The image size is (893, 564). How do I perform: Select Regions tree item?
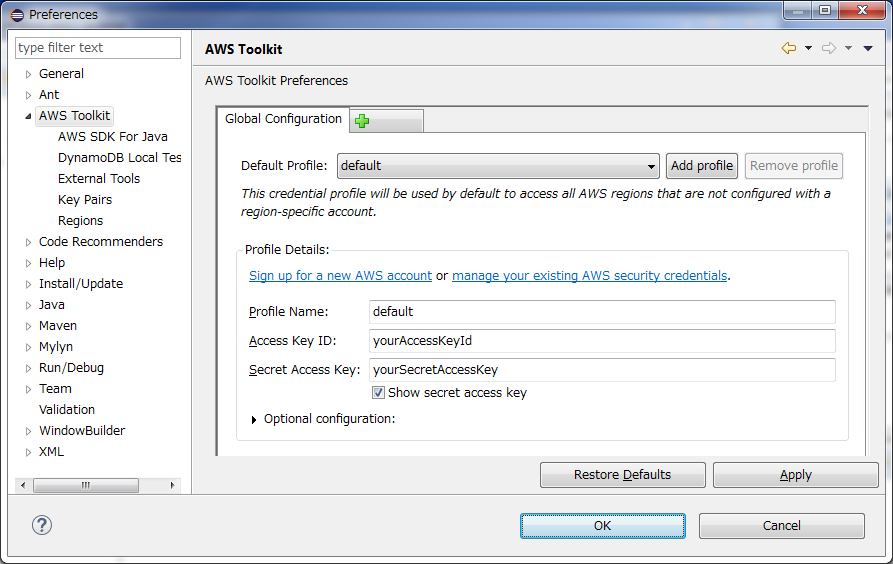coord(80,221)
